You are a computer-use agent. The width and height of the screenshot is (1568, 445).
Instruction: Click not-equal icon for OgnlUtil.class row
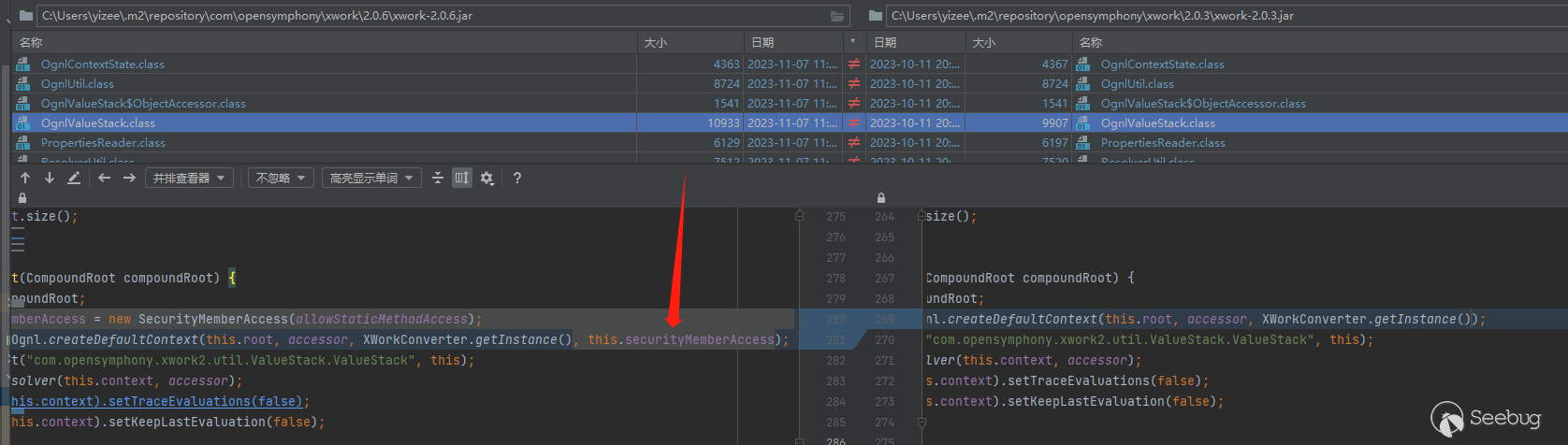853,84
